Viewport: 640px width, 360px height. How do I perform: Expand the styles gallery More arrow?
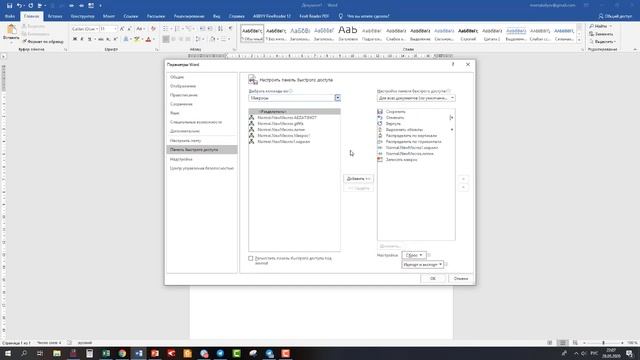click(x=579, y=40)
